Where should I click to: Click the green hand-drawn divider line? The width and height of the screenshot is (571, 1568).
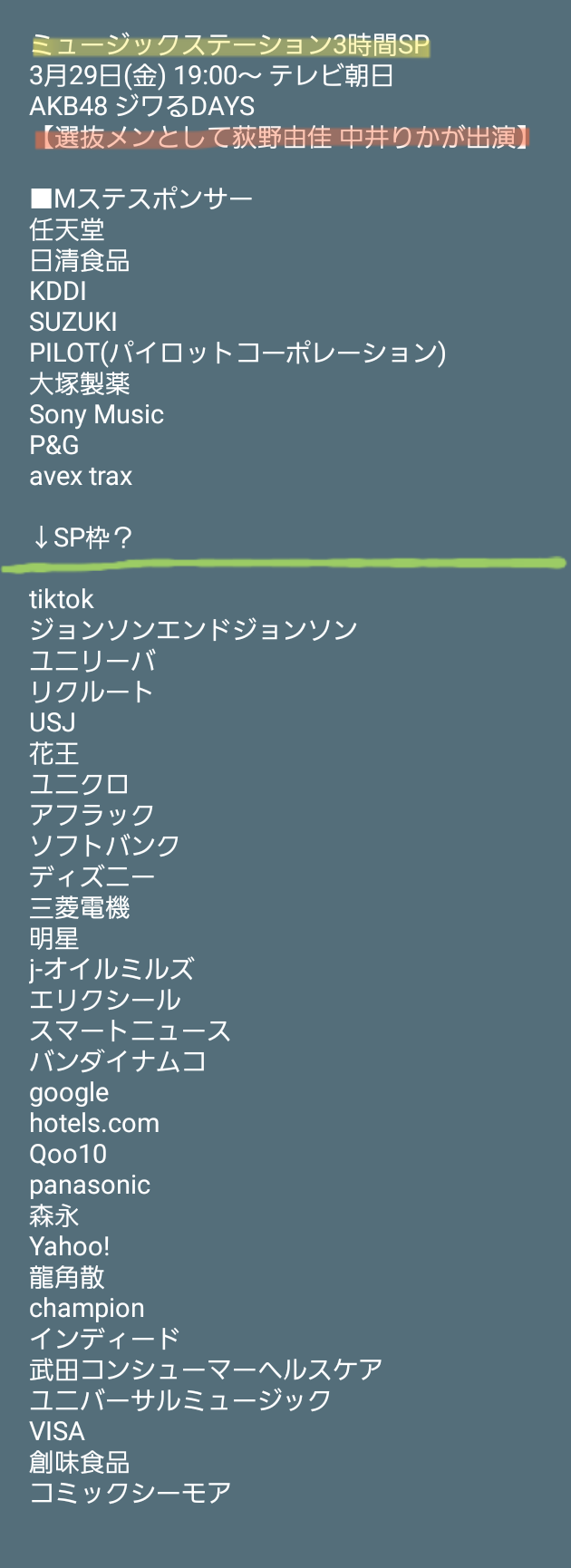click(285, 566)
